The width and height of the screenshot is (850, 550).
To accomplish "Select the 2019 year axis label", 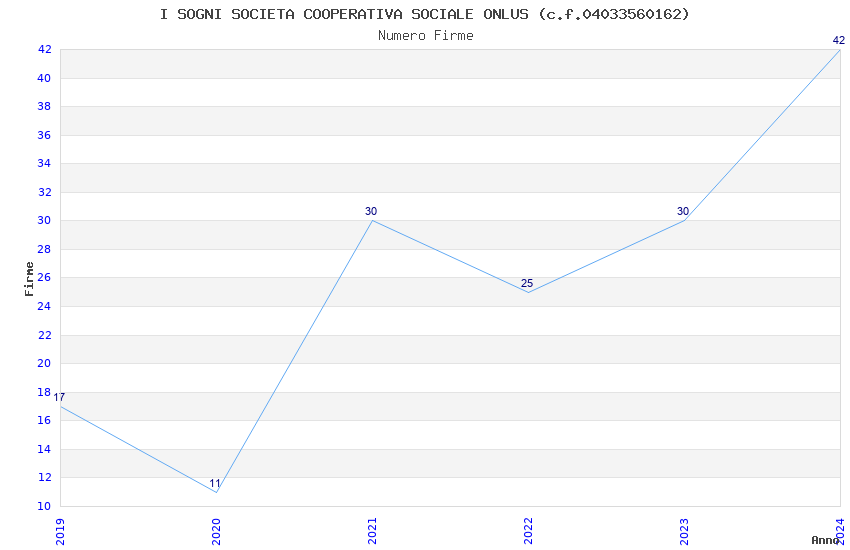I will [60, 531].
